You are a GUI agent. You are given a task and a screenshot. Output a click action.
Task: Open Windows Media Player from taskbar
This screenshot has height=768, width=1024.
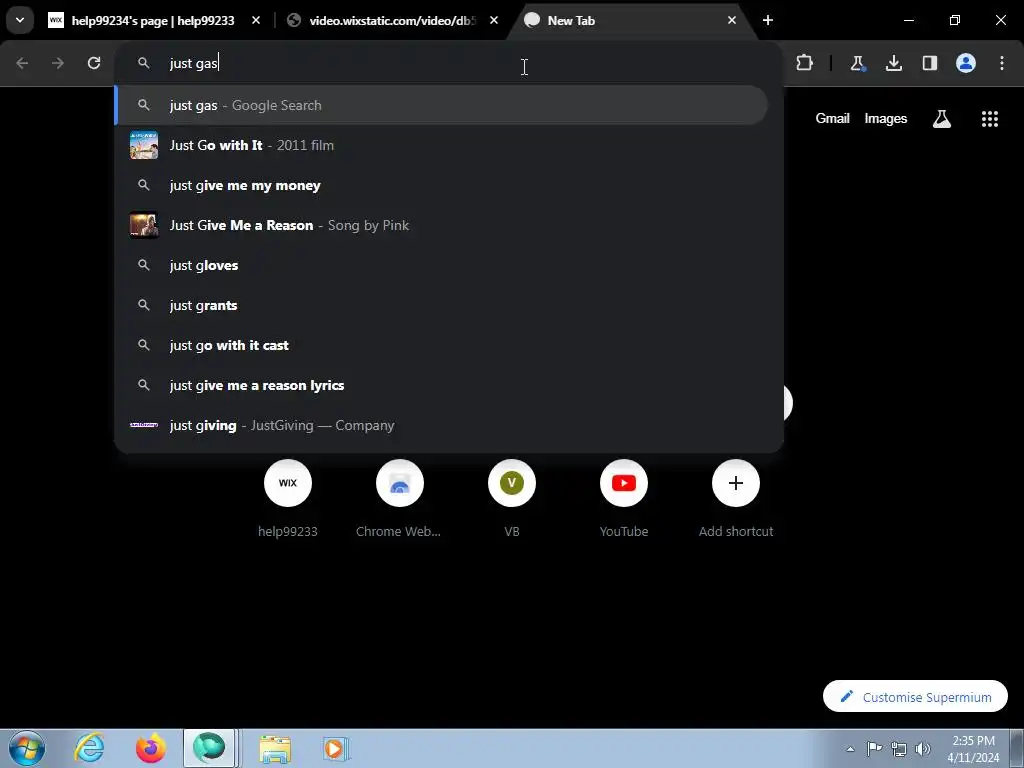coord(336,748)
